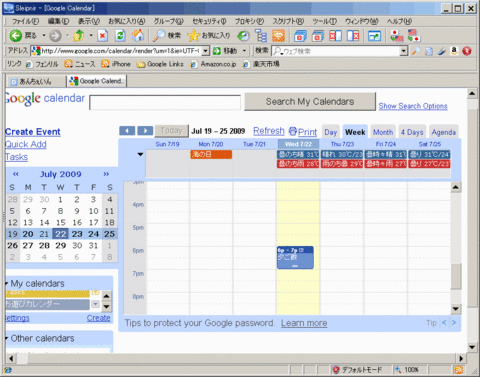Click the calendar search text field
This screenshot has width=480, height=377.
pyautogui.click(x=165, y=102)
